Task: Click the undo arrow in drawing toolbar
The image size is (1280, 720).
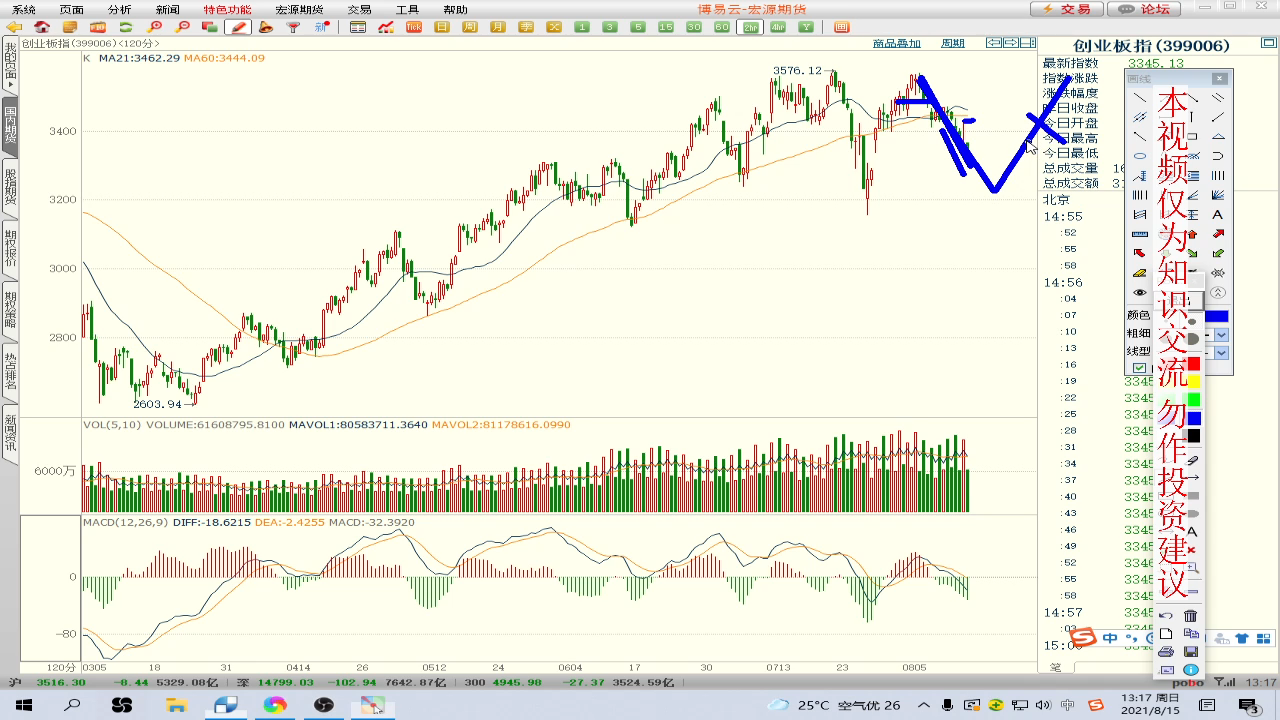Action: click(1165, 616)
